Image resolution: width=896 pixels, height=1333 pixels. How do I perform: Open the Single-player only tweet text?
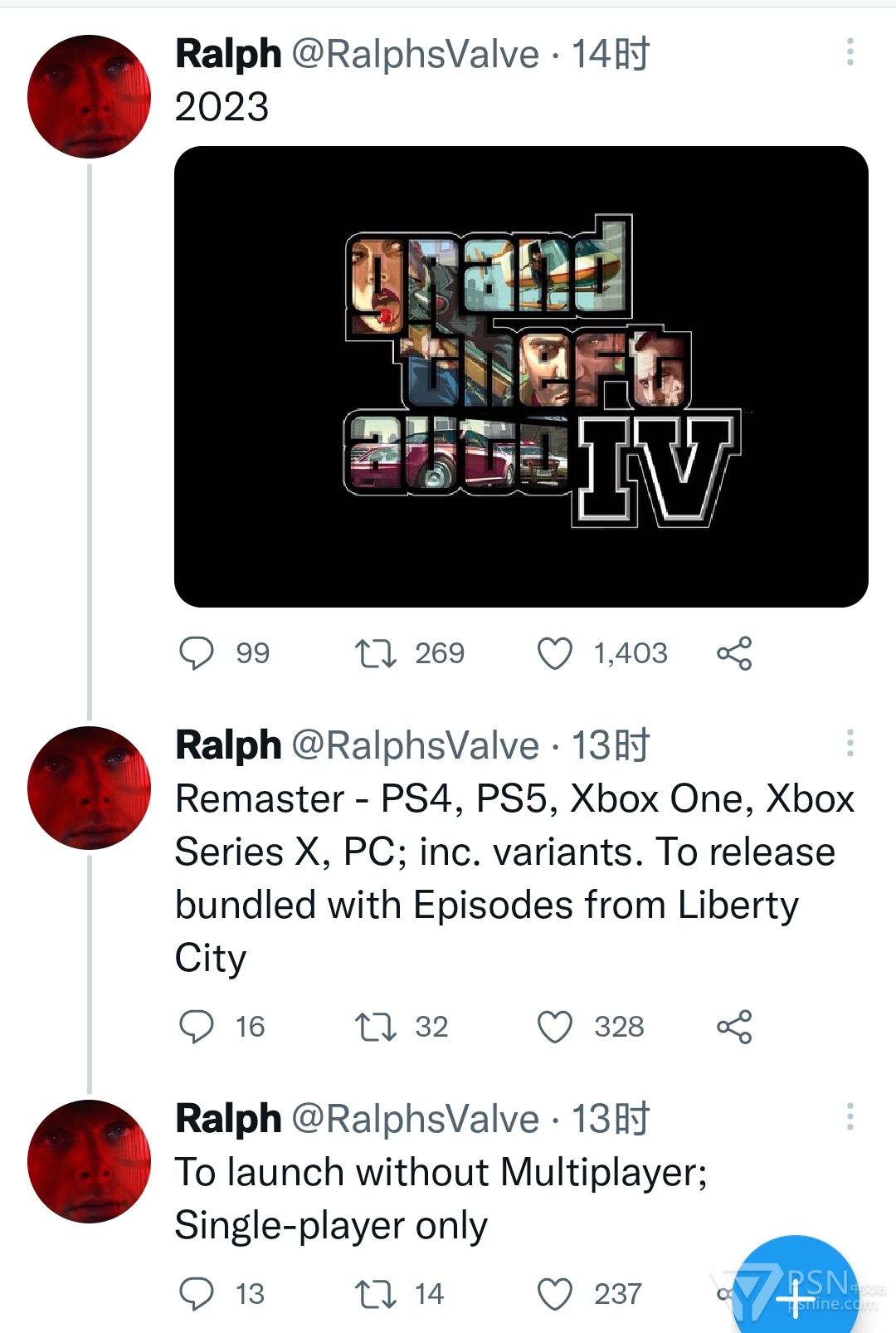[x=440, y=1199]
